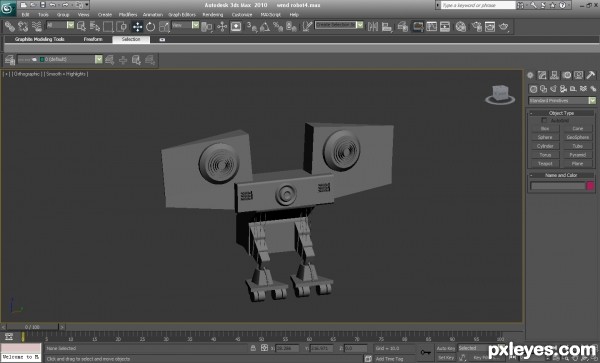Open the Schematic View
This screenshot has width=600, height=363.
[x=445, y=26]
